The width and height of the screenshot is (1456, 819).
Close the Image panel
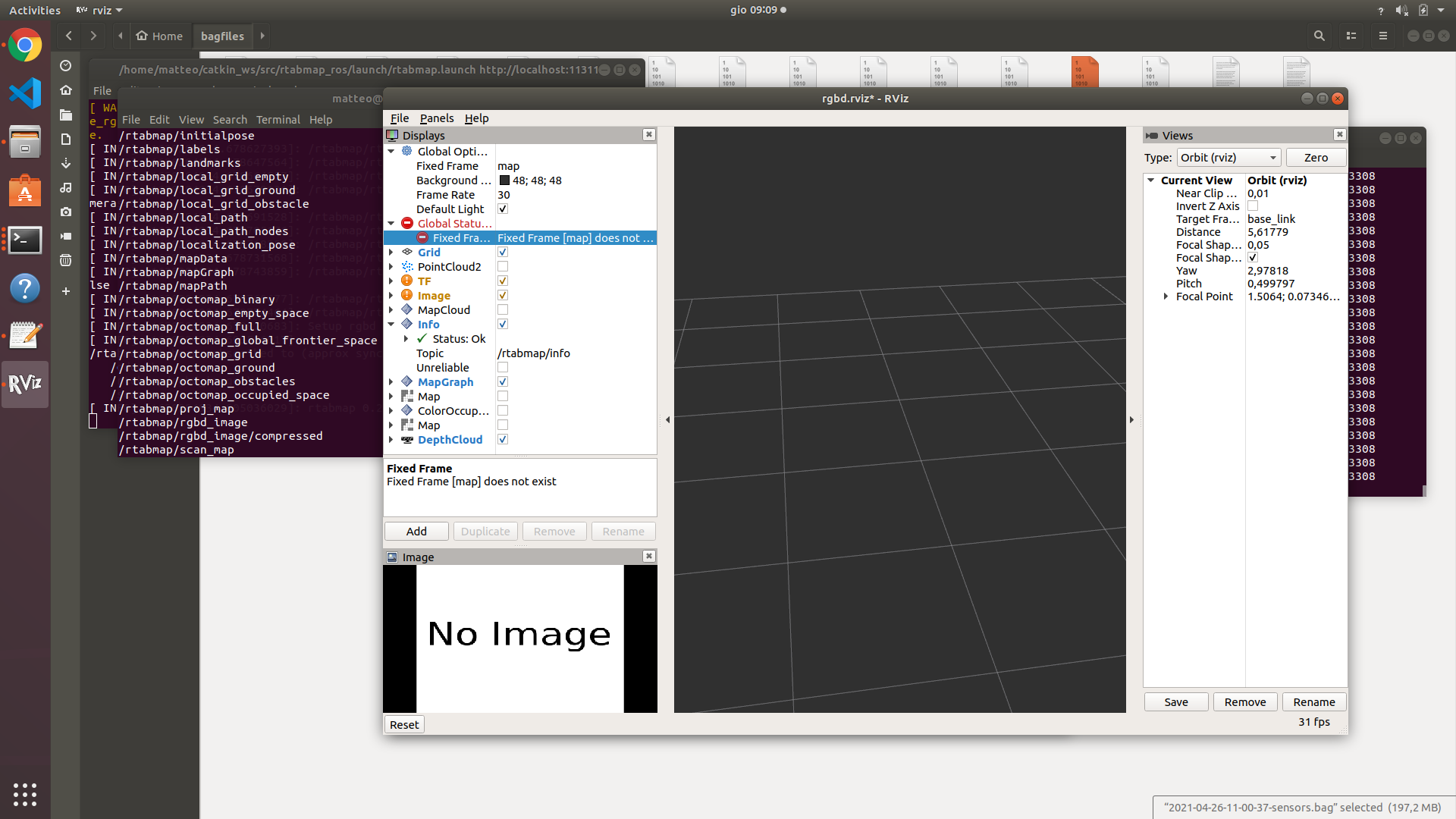coord(649,557)
